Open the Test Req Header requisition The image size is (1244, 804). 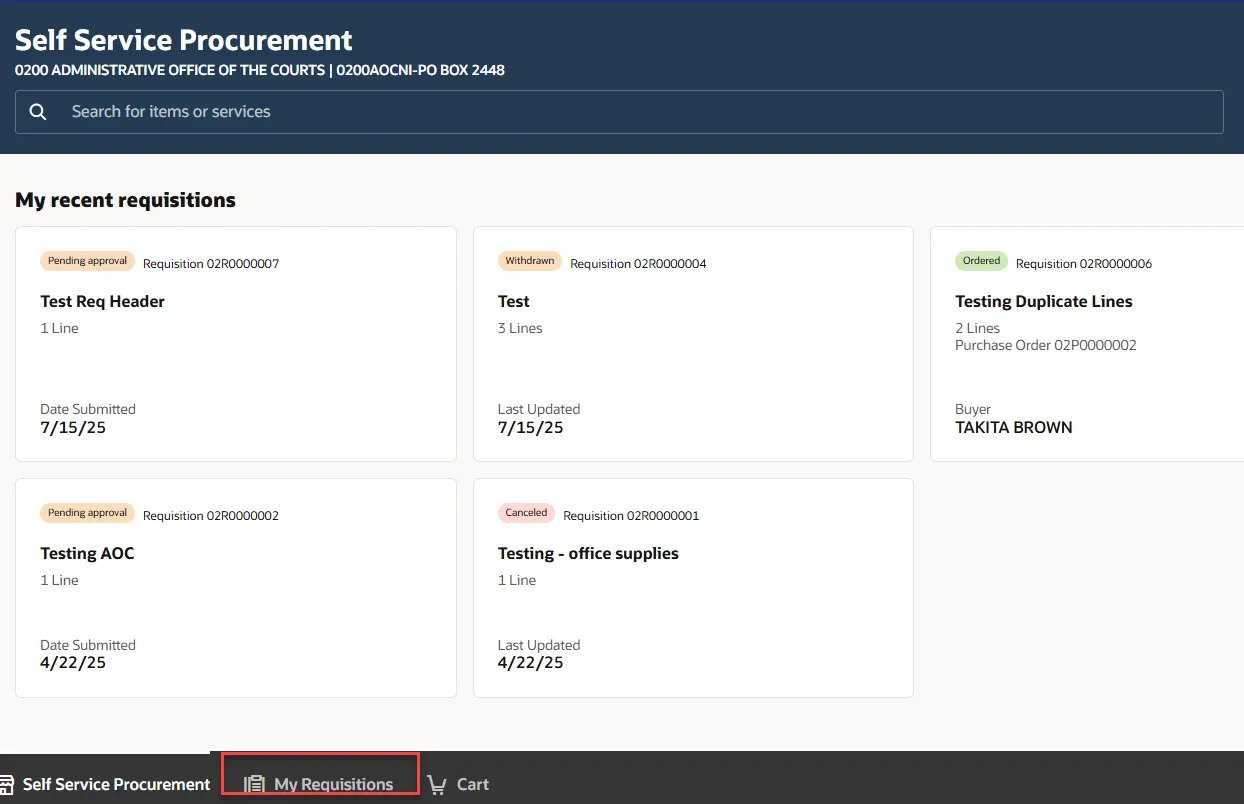(102, 301)
